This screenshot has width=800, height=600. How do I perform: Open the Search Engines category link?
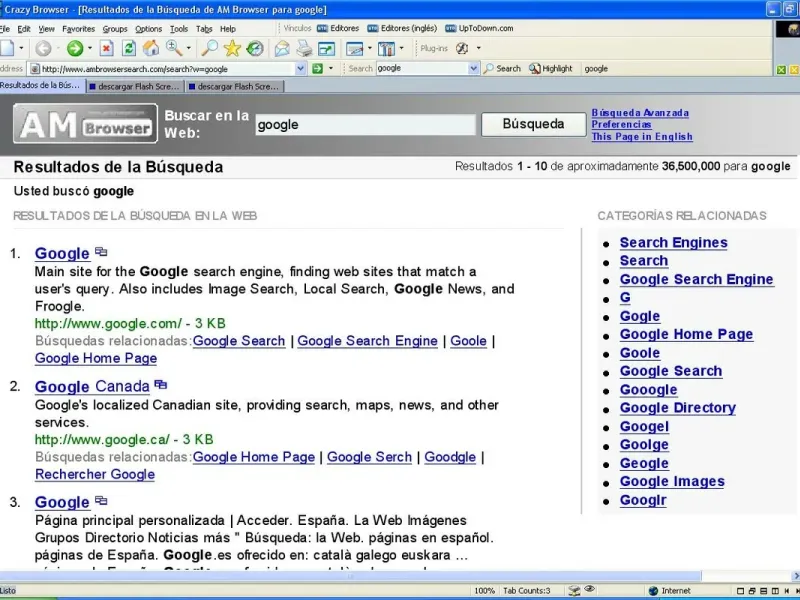(x=673, y=242)
